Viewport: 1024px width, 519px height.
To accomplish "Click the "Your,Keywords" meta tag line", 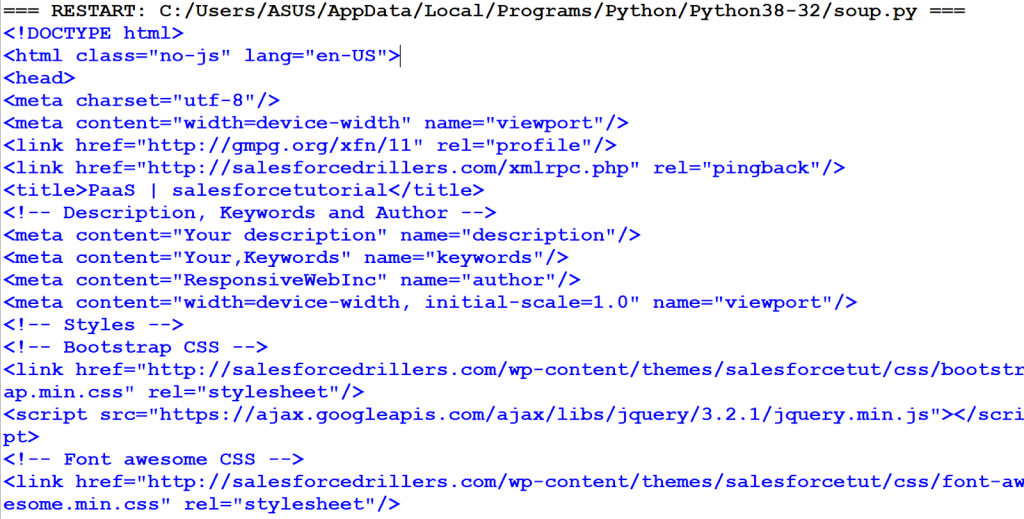I will [x=286, y=258].
